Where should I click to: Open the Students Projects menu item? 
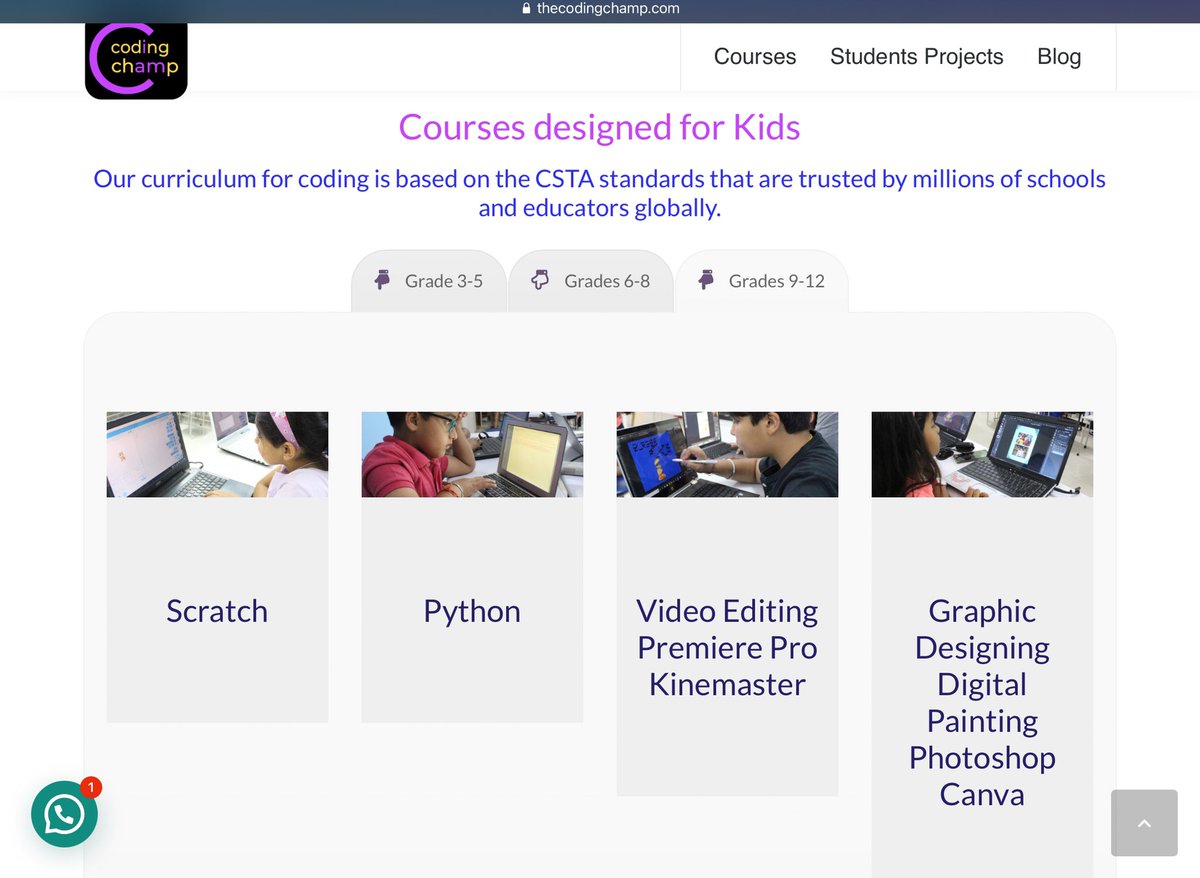917,57
